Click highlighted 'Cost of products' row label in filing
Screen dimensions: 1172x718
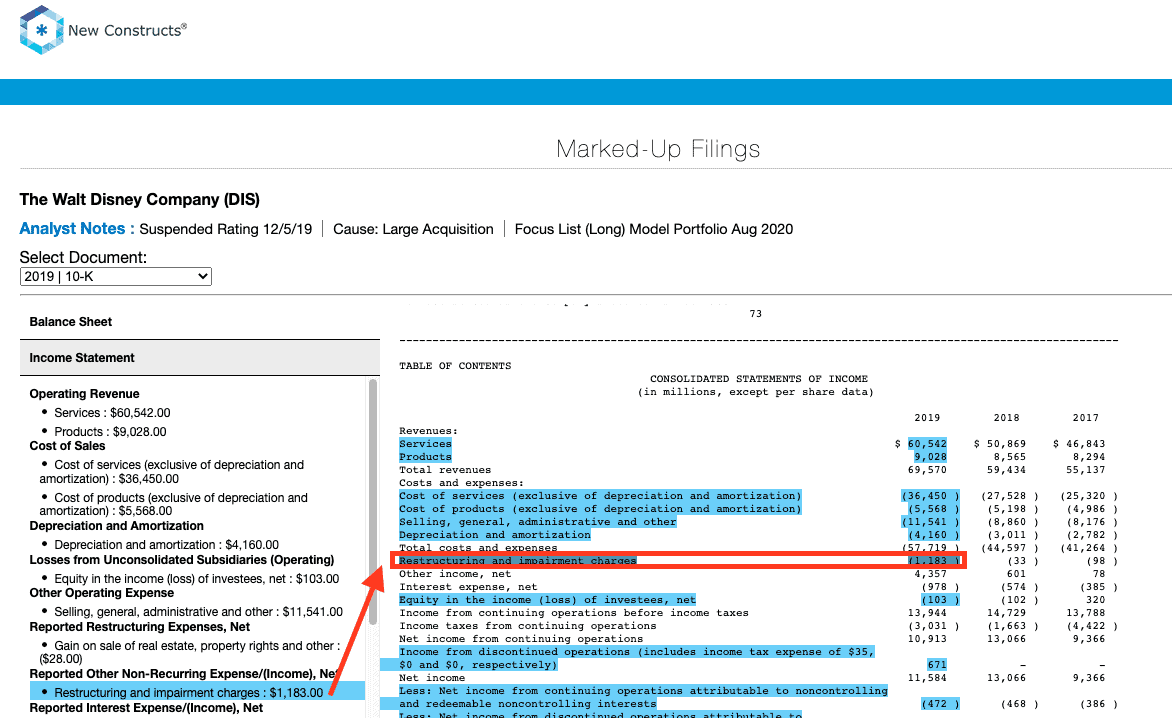[x=600, y=509]
